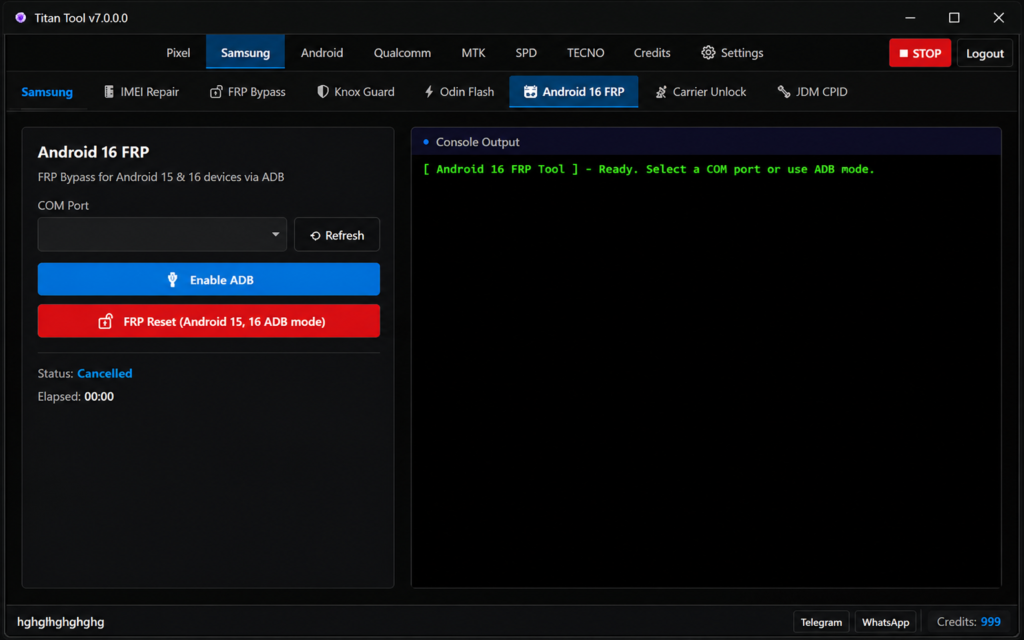Open the COM Port dropdown
The height and width of the screenshot is (640, 1024).
click(162, 234)
